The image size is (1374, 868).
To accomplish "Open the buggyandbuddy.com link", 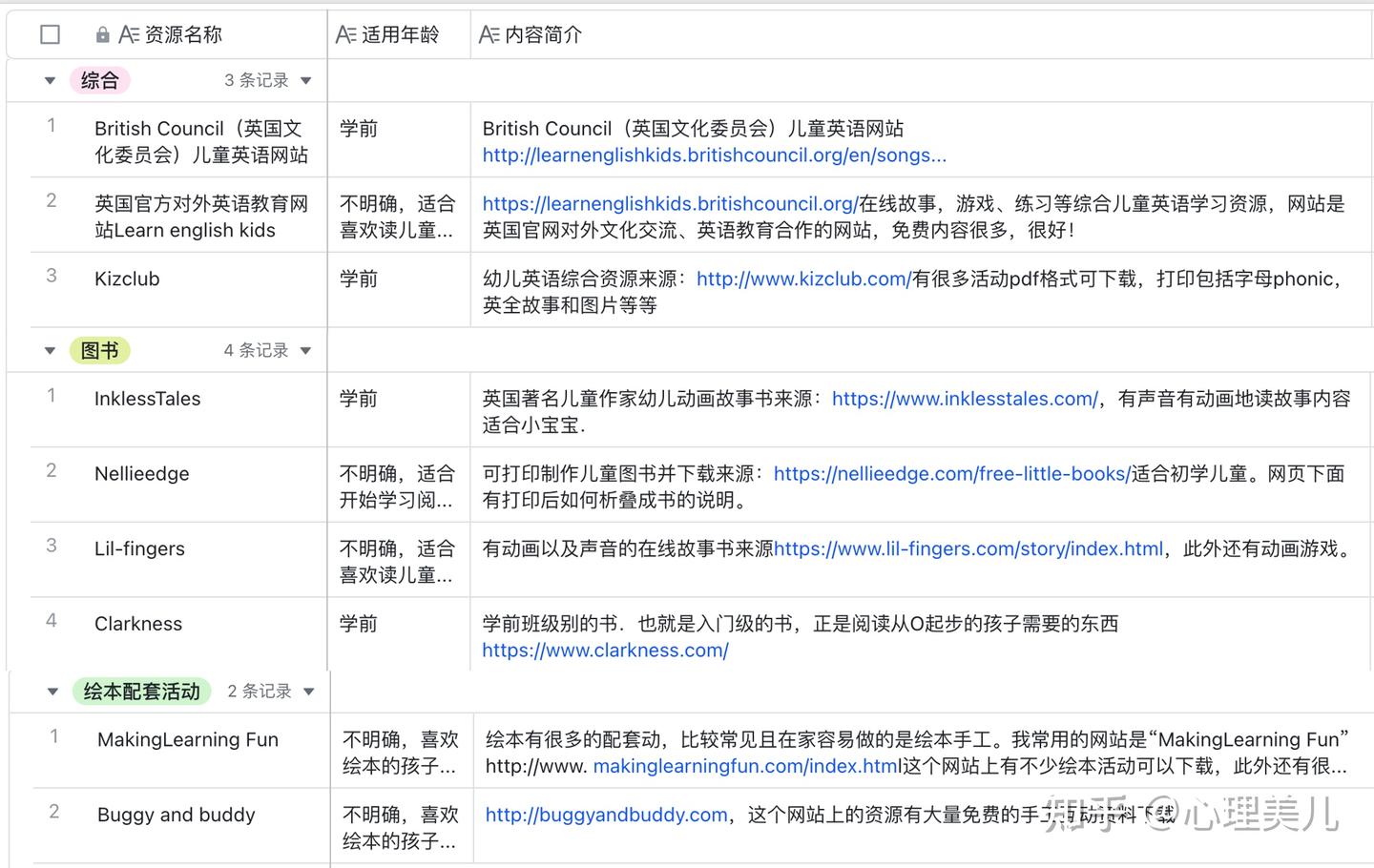I will (606, 815).
